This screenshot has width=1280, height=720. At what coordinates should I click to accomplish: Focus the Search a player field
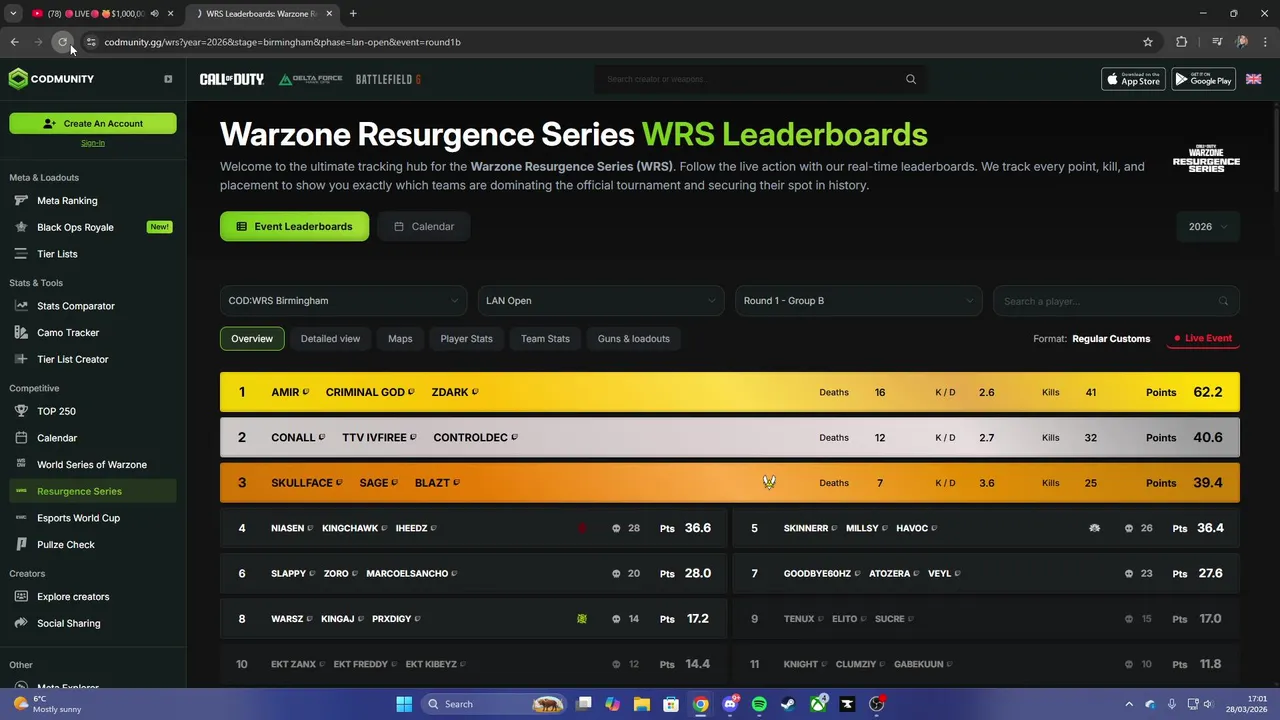(1116, 301)
